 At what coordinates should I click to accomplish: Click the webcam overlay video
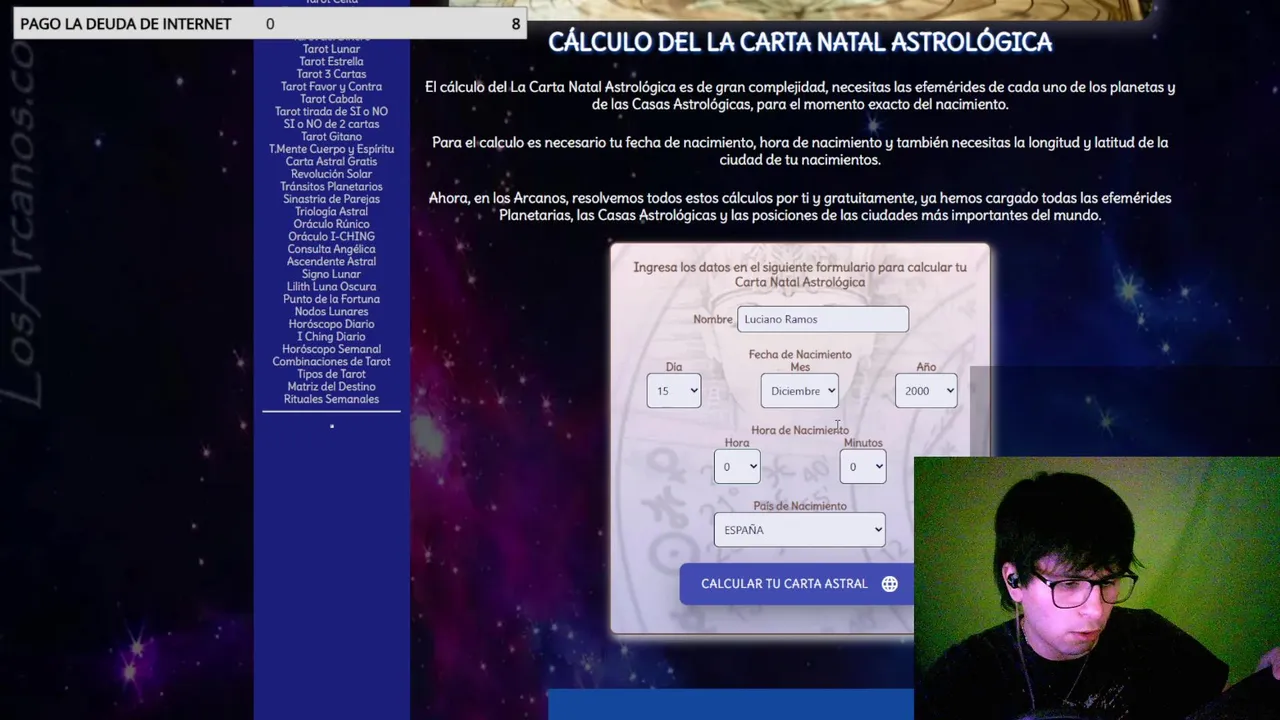1097,589
